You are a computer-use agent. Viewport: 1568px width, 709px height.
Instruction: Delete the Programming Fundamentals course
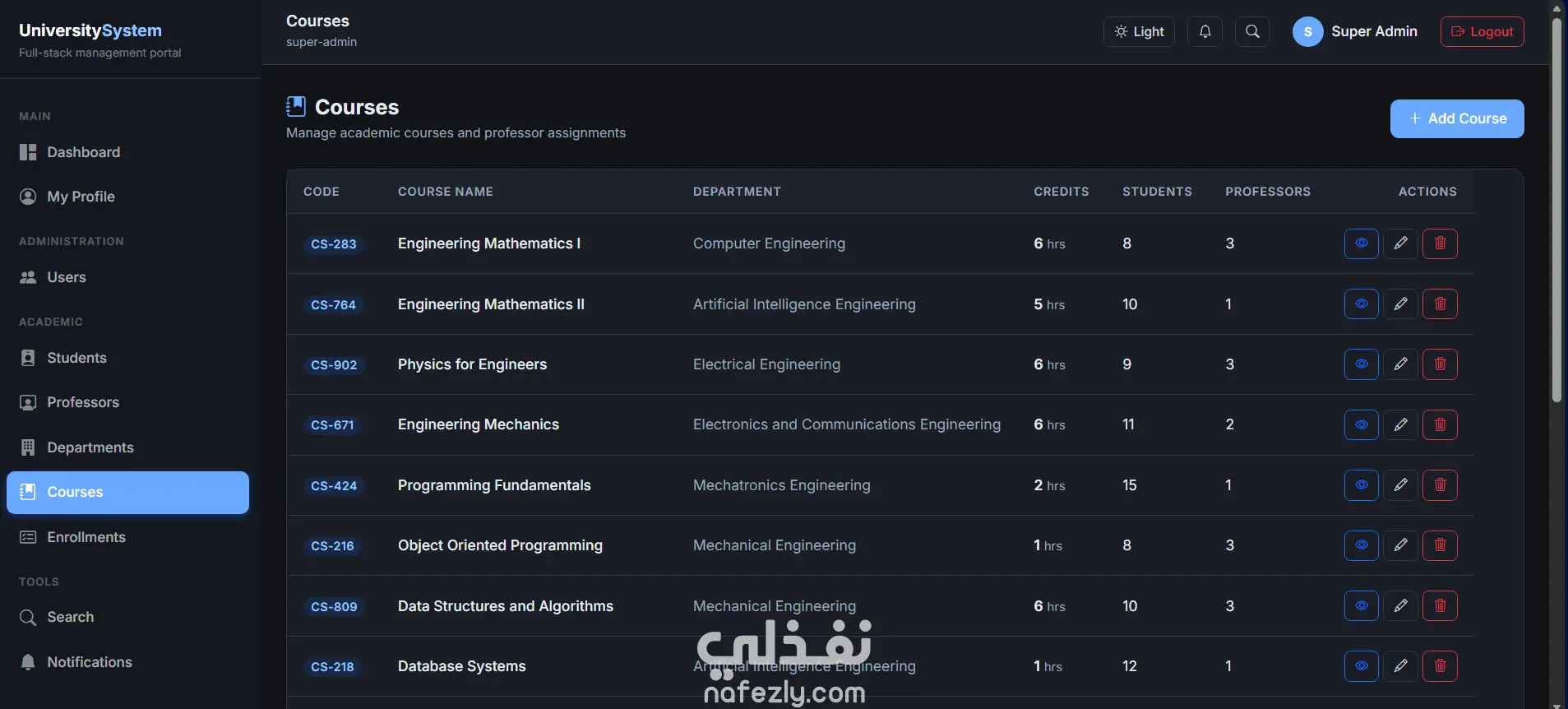click(1440, 485)
